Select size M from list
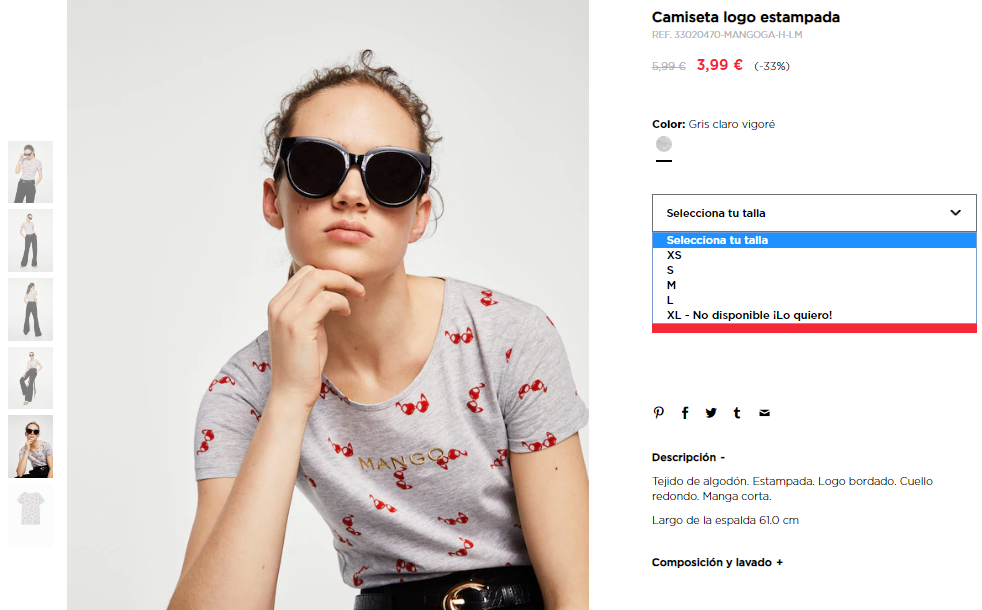Image resolution: width=982 pixels, height=610 pixels. (814, 285)
